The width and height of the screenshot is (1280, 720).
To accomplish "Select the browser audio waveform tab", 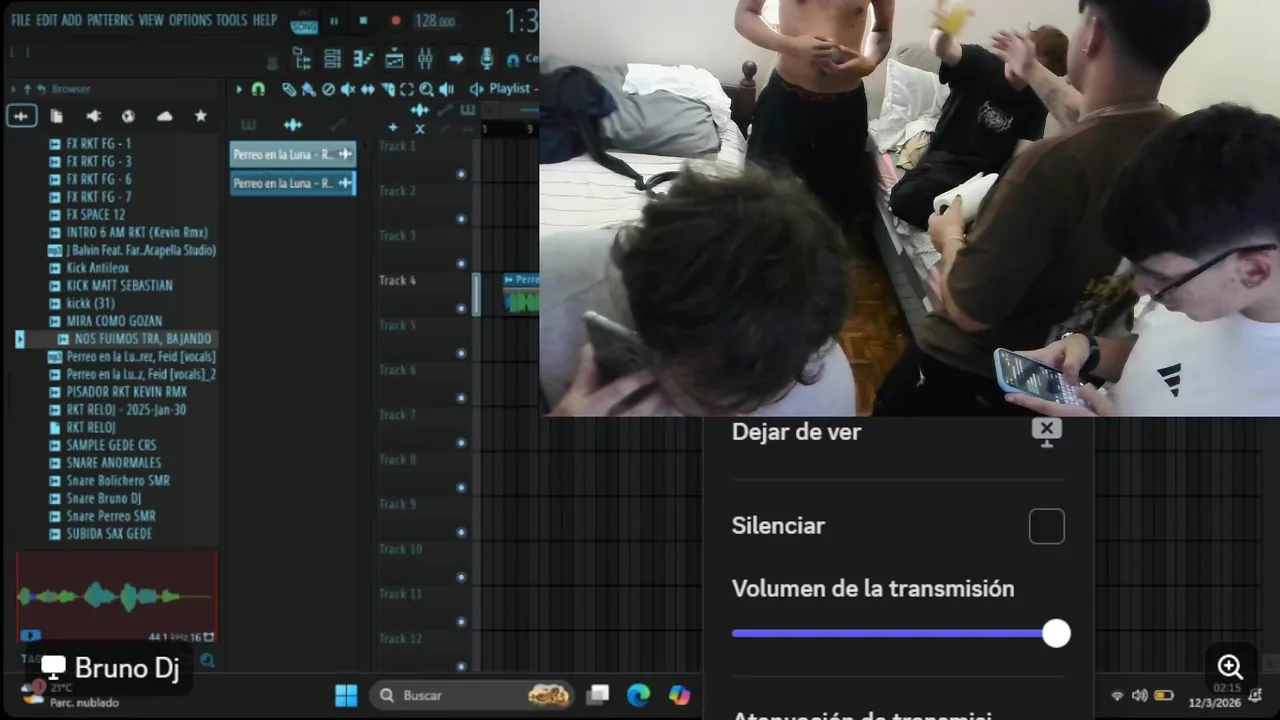I will 21,116.
